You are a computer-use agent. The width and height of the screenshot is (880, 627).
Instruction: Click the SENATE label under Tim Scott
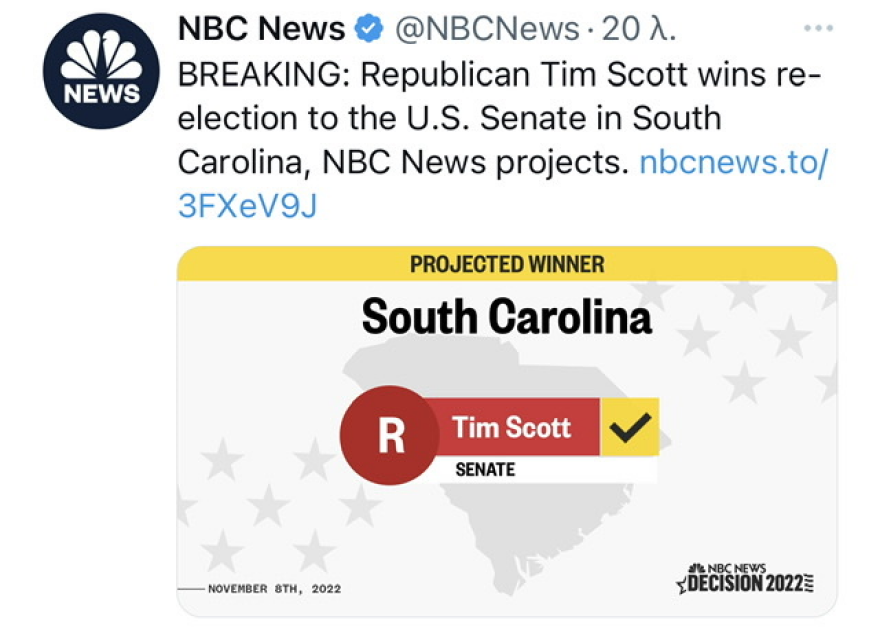(485, 468)
